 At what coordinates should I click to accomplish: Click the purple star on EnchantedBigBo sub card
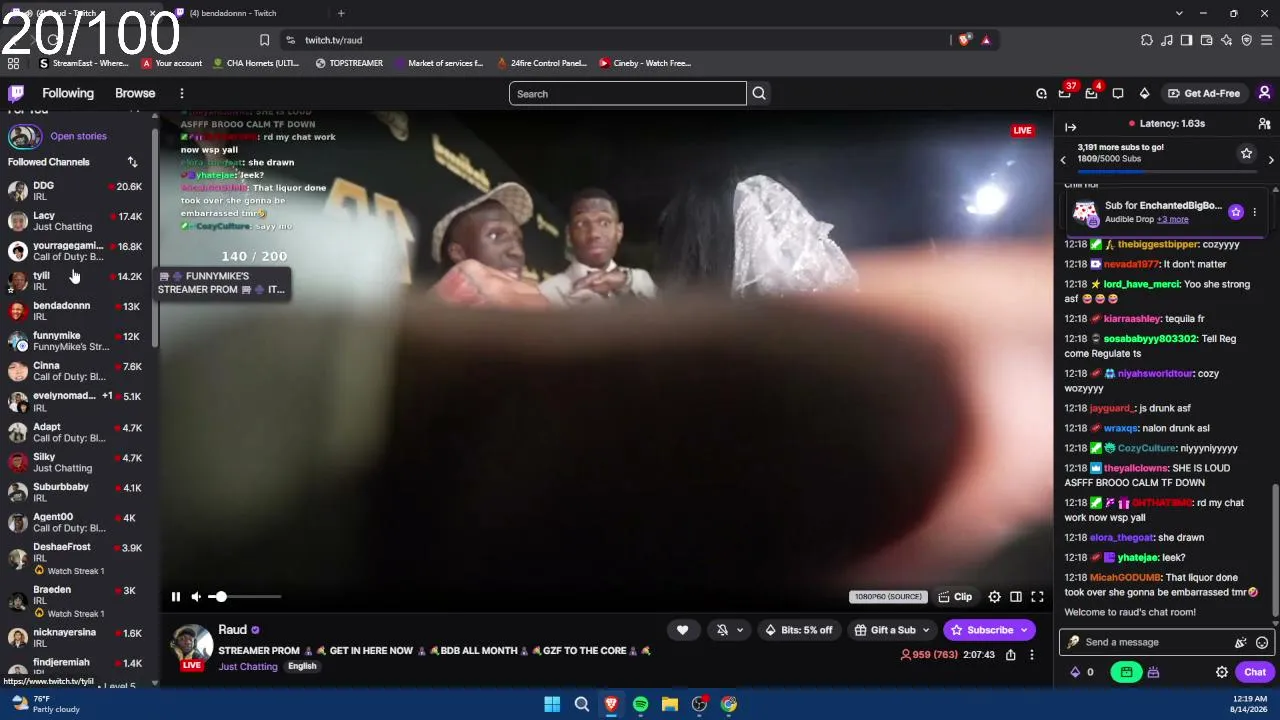1236,212
